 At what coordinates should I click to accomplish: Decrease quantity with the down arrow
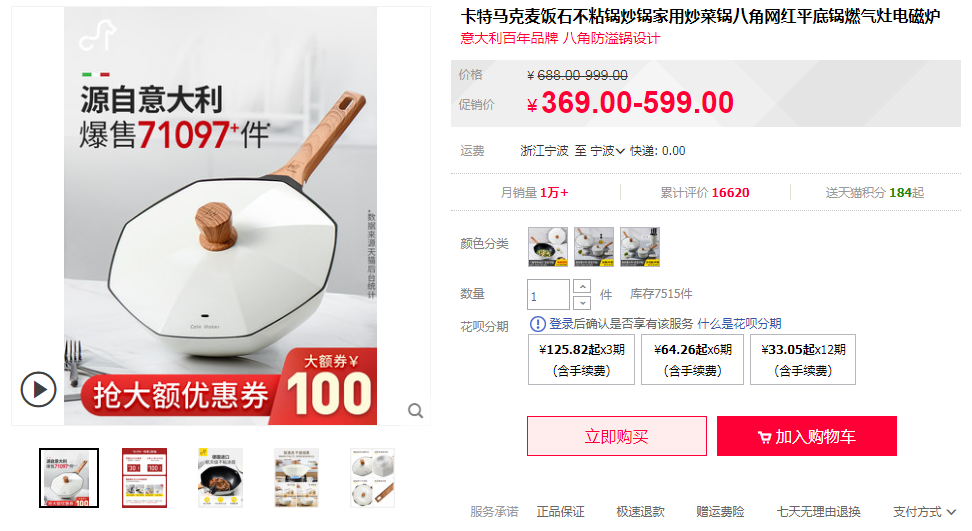click(x=582, y=302)
